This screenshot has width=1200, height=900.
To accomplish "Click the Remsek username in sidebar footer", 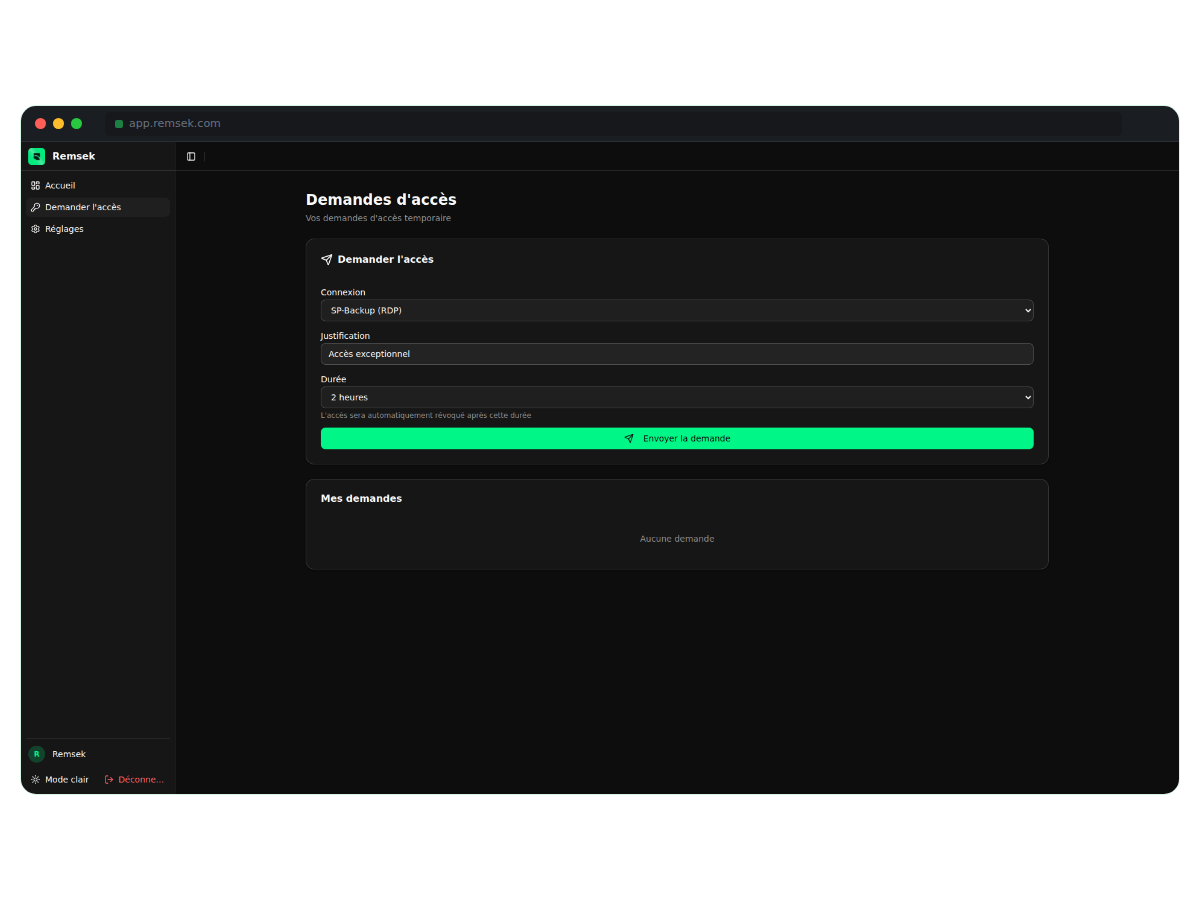I will click(x=69, y=754).
